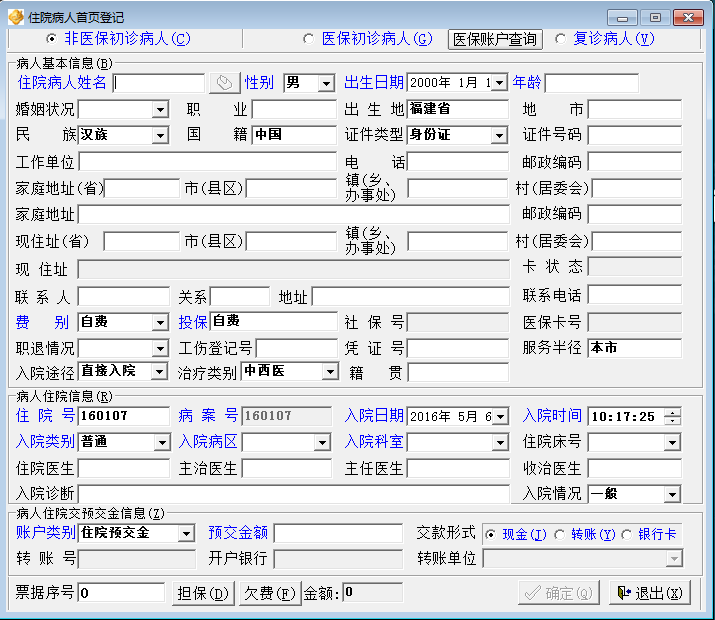Expand the 入院类别 dropdown
The image size is (715, 620).
pos(162,443)
